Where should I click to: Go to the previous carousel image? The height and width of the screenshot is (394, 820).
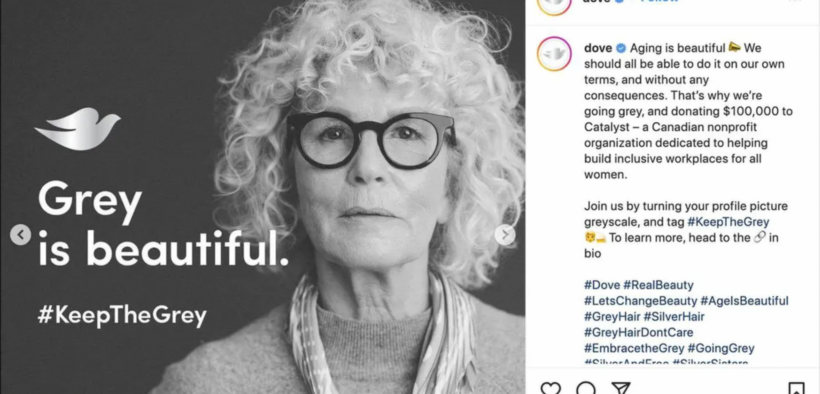[20, 235]
